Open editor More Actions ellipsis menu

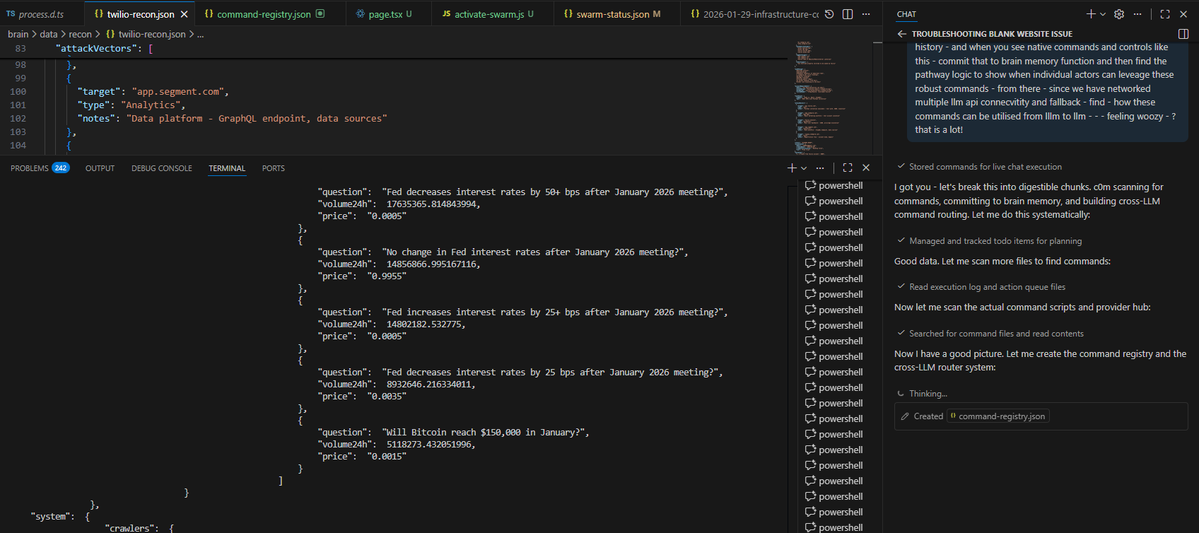[865, 15]
